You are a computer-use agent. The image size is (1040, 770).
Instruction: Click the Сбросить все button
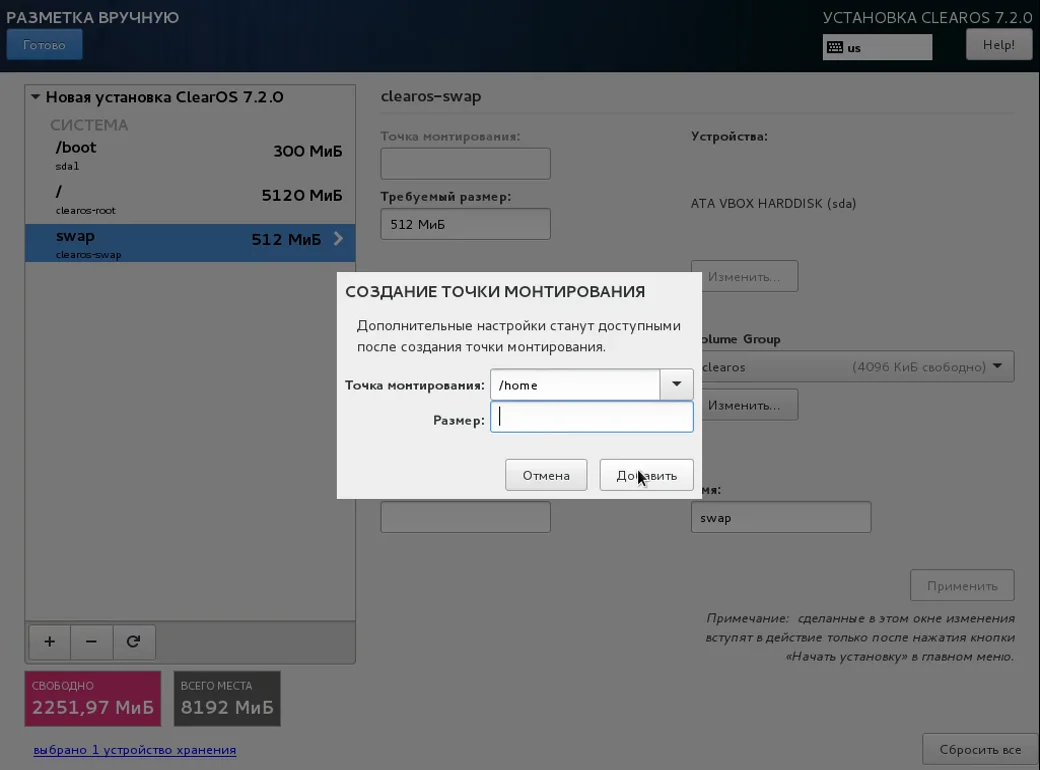[980, 749]
